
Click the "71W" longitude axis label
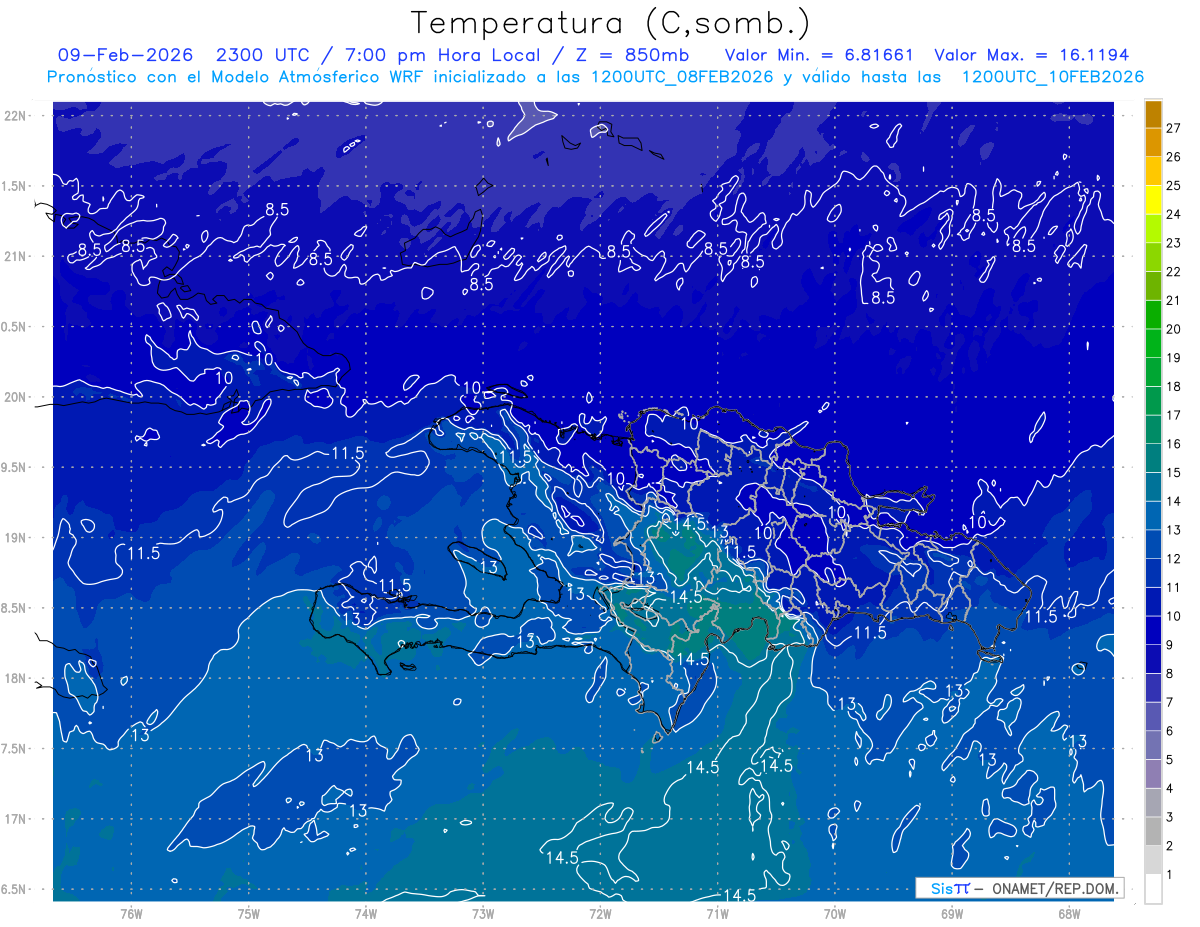[x=717, y=914]
